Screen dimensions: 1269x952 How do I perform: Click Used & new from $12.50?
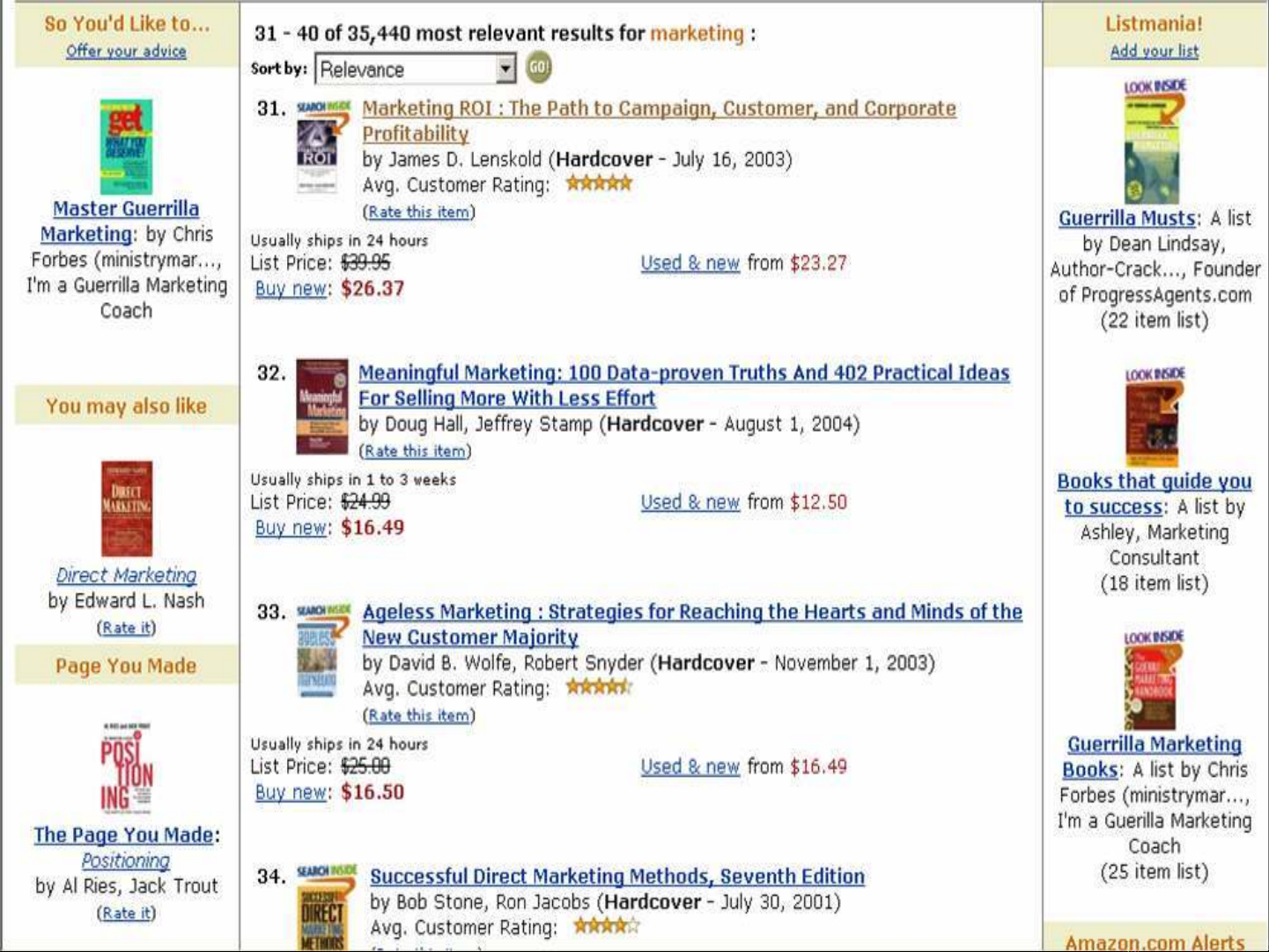coord(690,502)
